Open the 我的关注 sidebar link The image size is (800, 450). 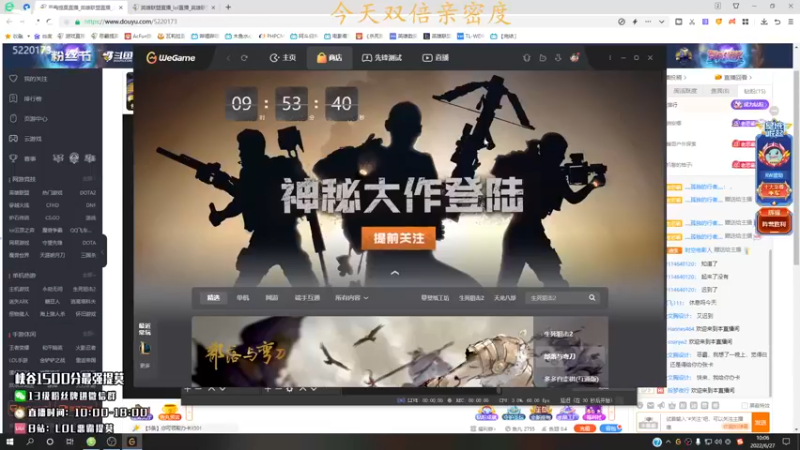[x=36, y=79]
